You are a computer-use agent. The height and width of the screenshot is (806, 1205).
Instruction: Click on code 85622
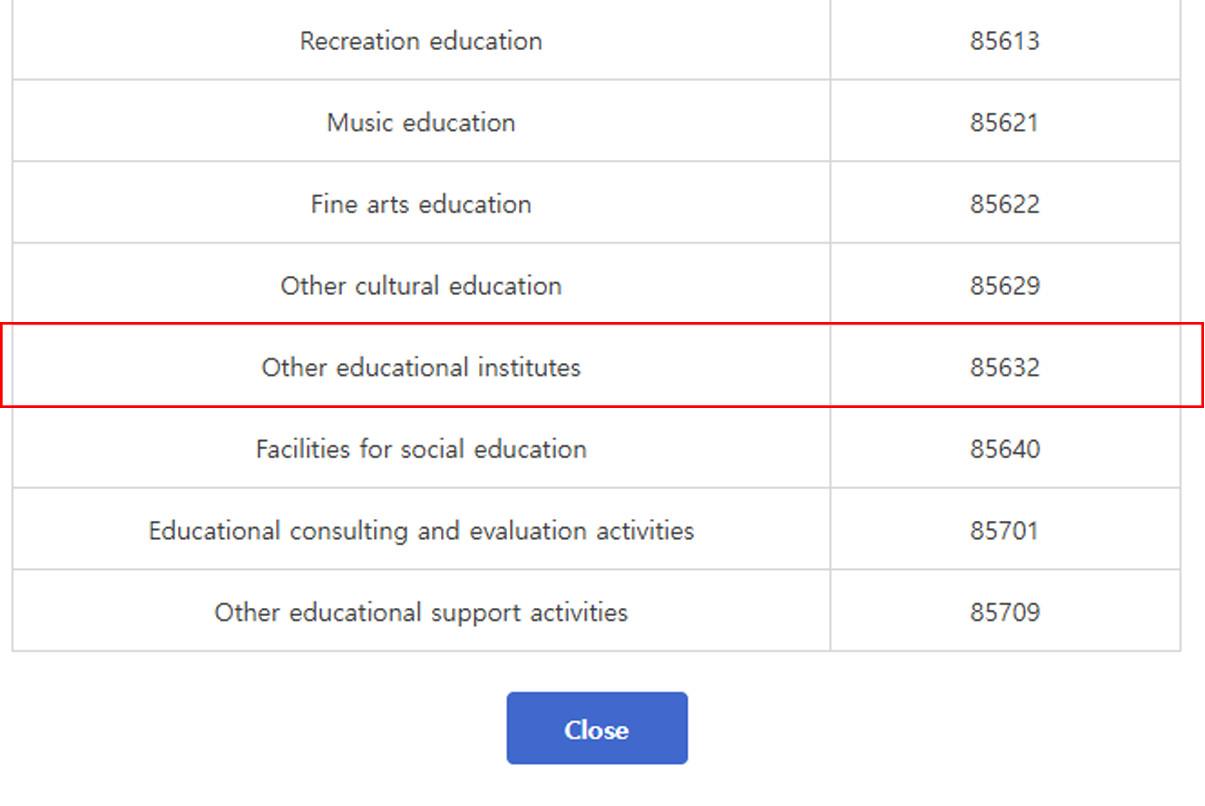[x=1004, y=204]
